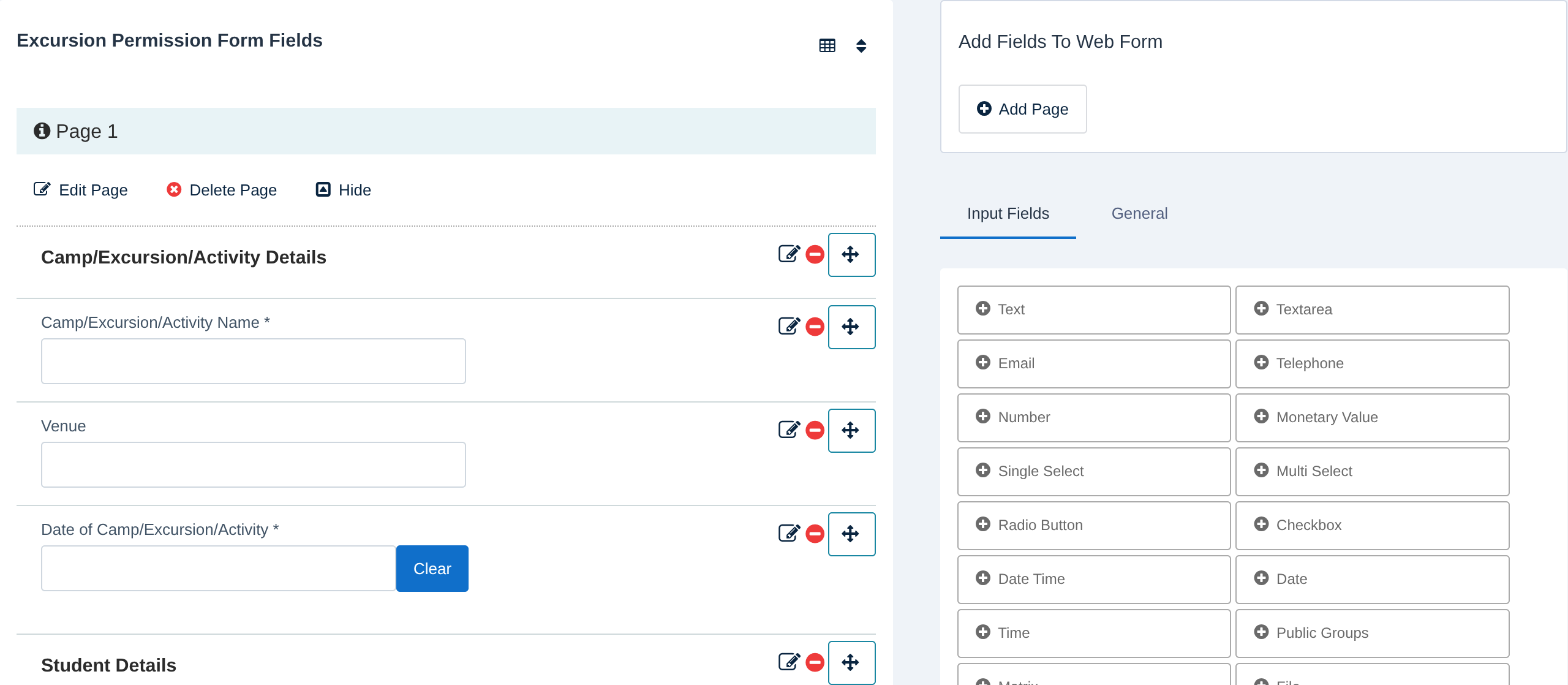Click move handle for Venue field
This screenshot has width=1568, height=685.
point(852,431)
